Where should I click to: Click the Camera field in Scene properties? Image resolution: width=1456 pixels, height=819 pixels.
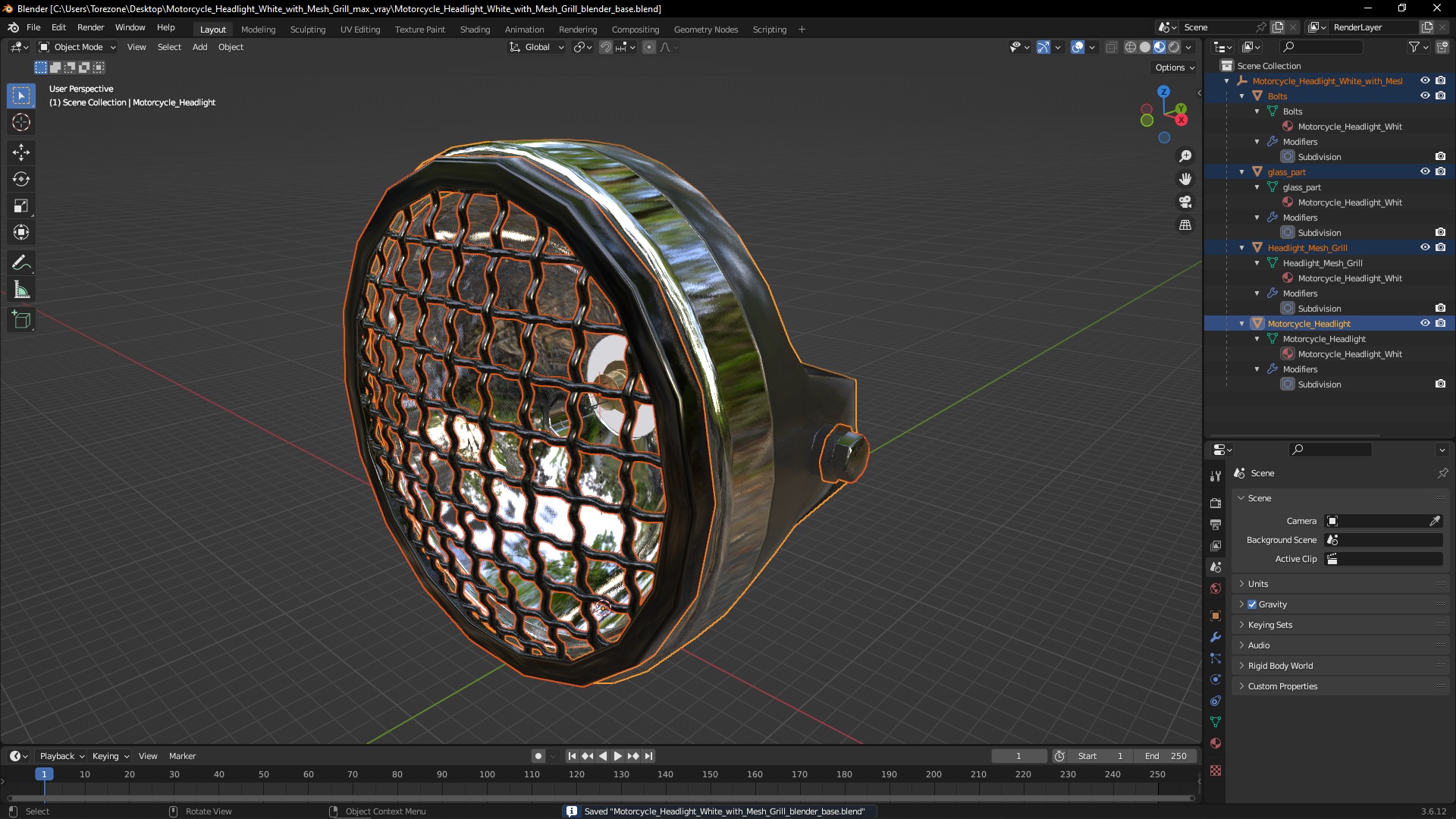pos(1383,521)
